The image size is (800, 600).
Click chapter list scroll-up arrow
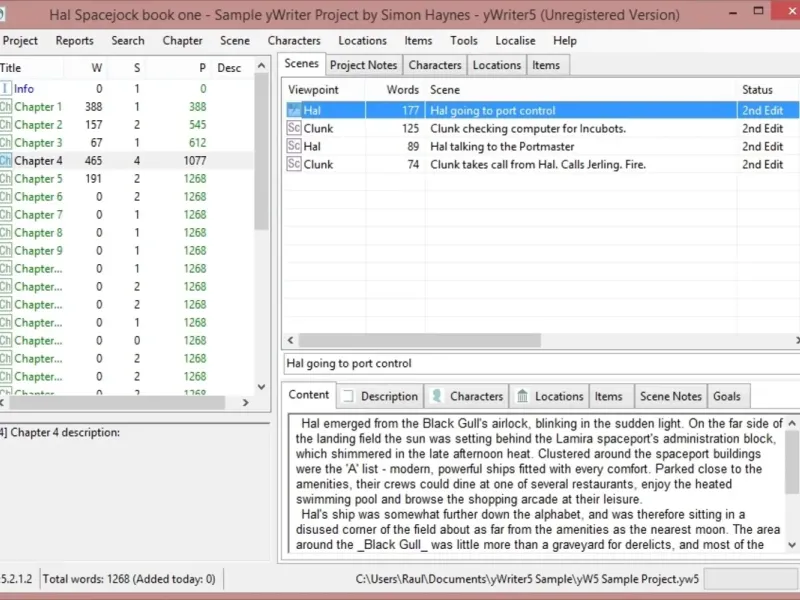(x=262, y=66)
